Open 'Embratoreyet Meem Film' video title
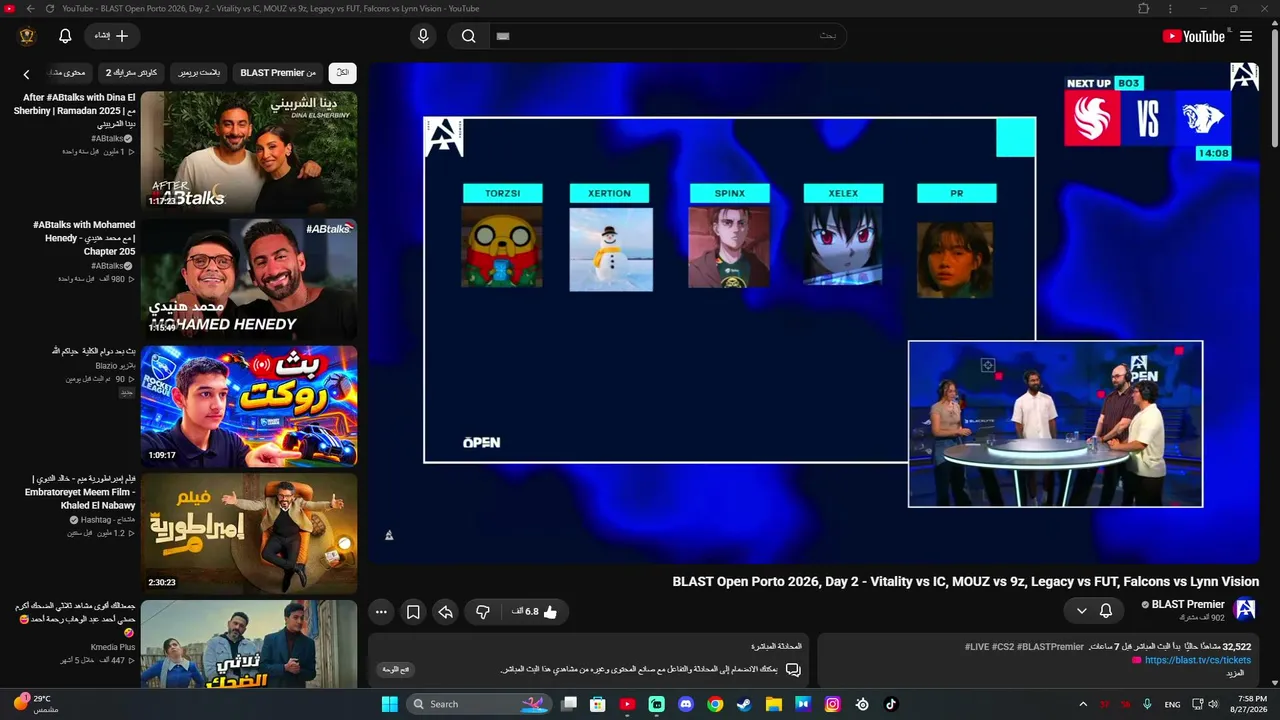The height and width of the screenshot is (720, 1280). [x=80, y=492]
